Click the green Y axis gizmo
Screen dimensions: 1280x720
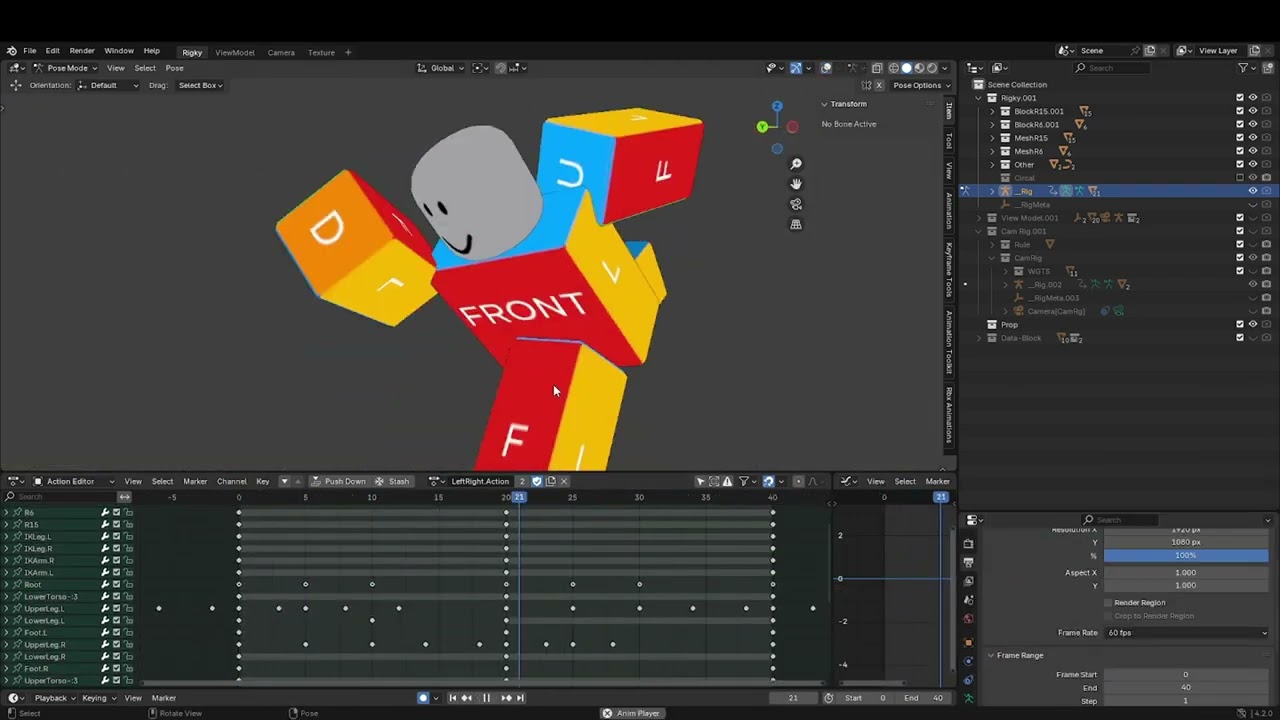(762, 127)
